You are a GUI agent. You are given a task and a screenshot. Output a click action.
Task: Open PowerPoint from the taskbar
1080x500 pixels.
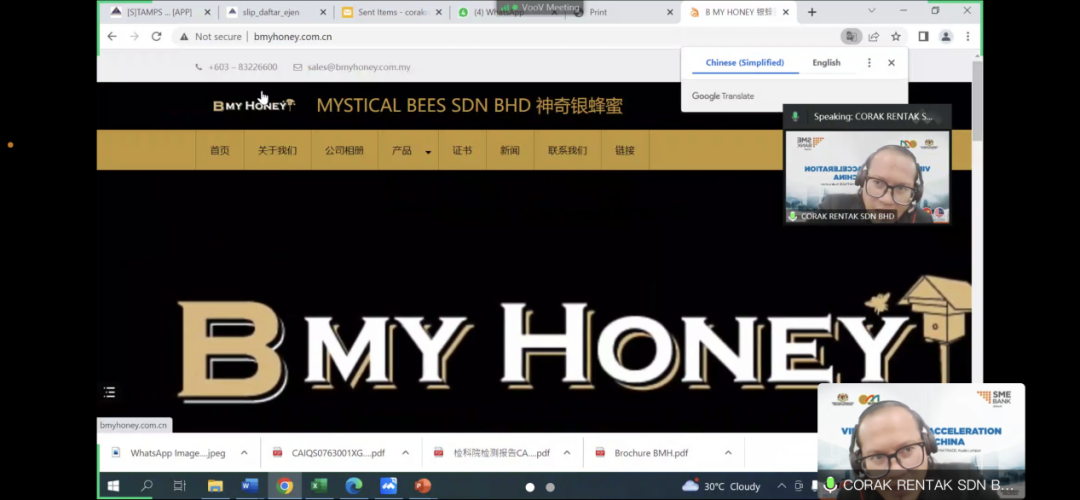pos(422,486)
